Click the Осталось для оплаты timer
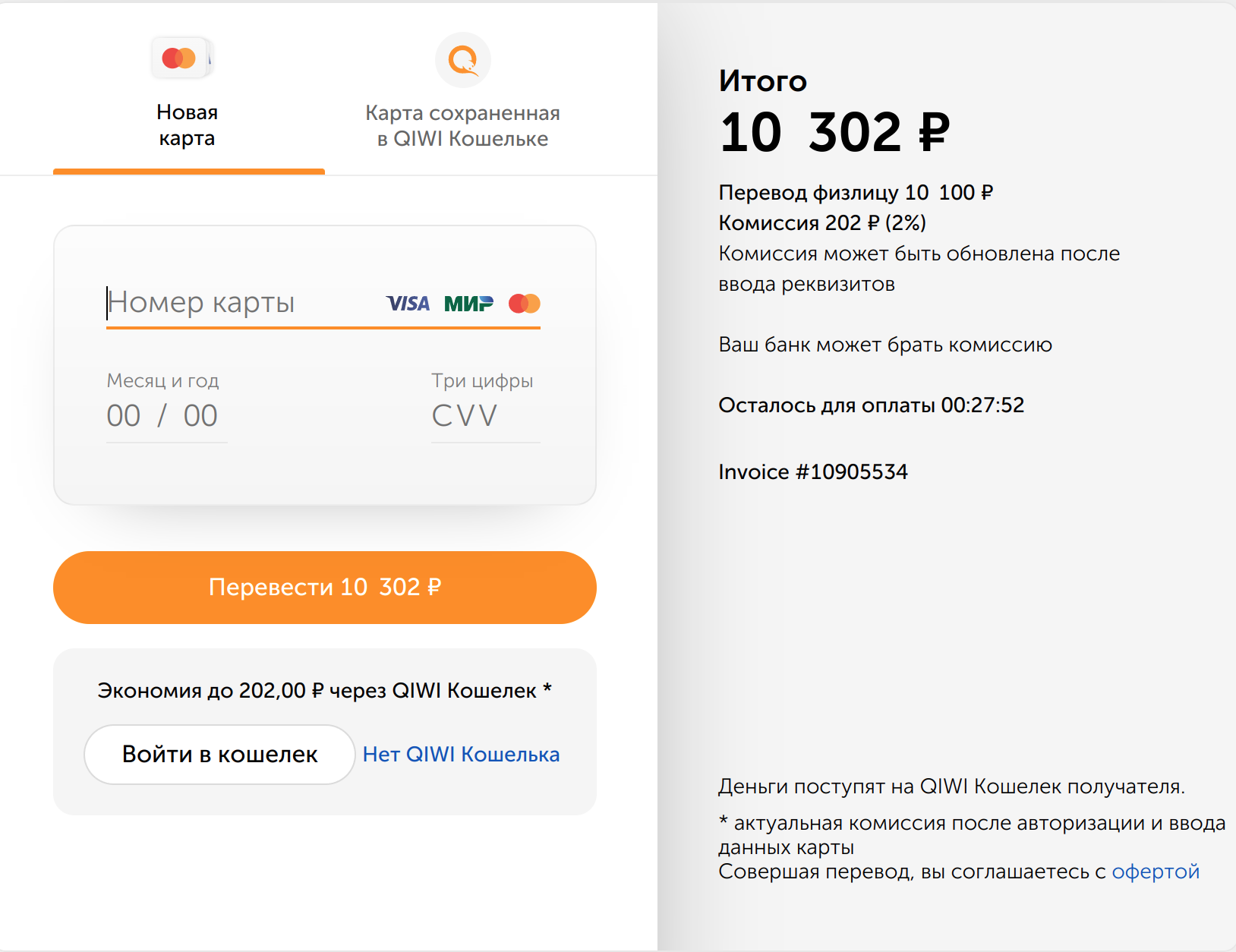Viewport: 1236px width, 952px height. (871, 405)
